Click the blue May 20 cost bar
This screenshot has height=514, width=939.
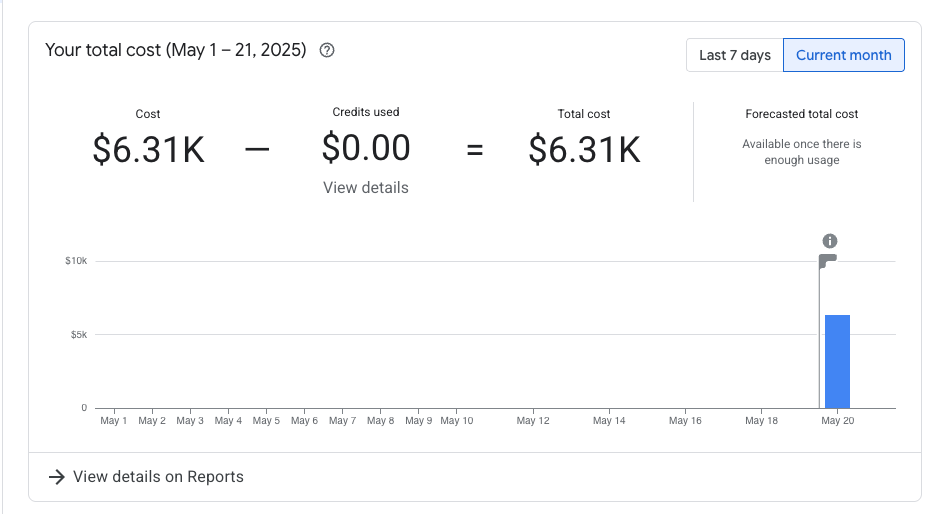(837, 361)
